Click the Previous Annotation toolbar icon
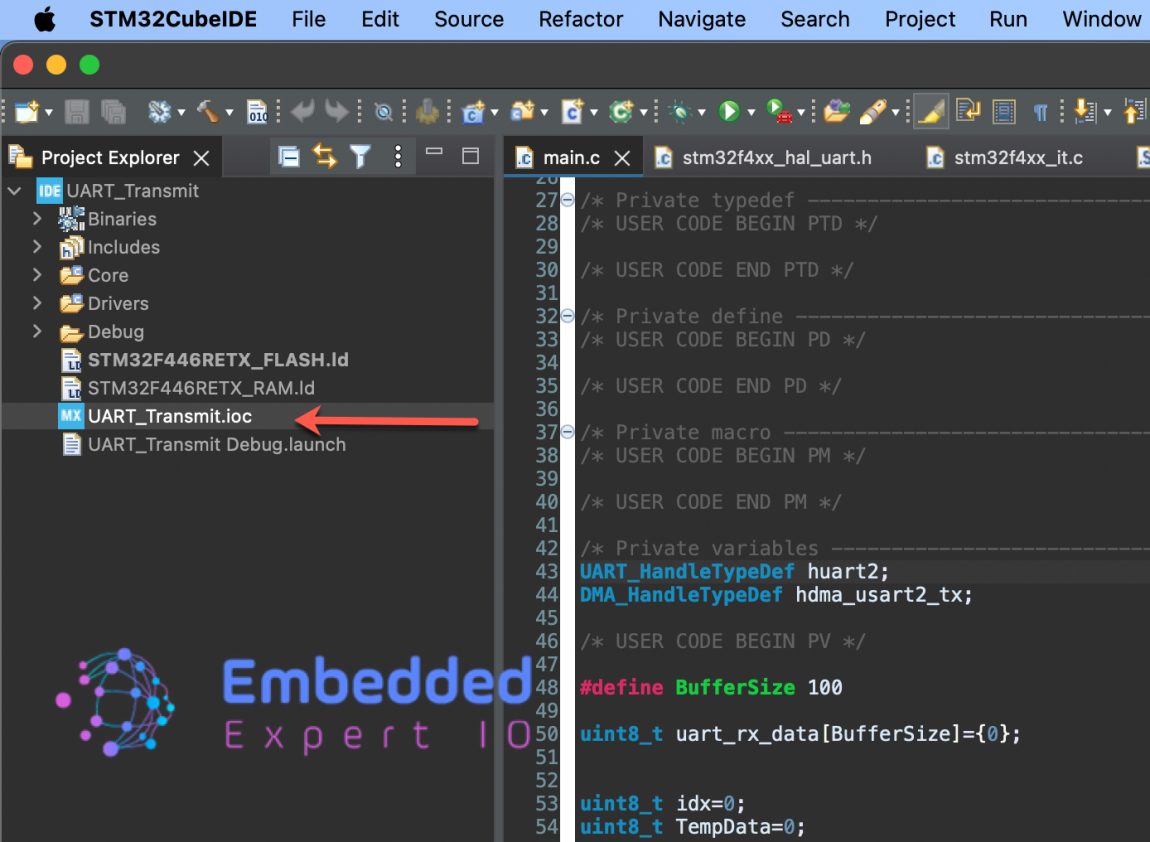Viewport: 1150px width, 842px height. click(1133, 112)
